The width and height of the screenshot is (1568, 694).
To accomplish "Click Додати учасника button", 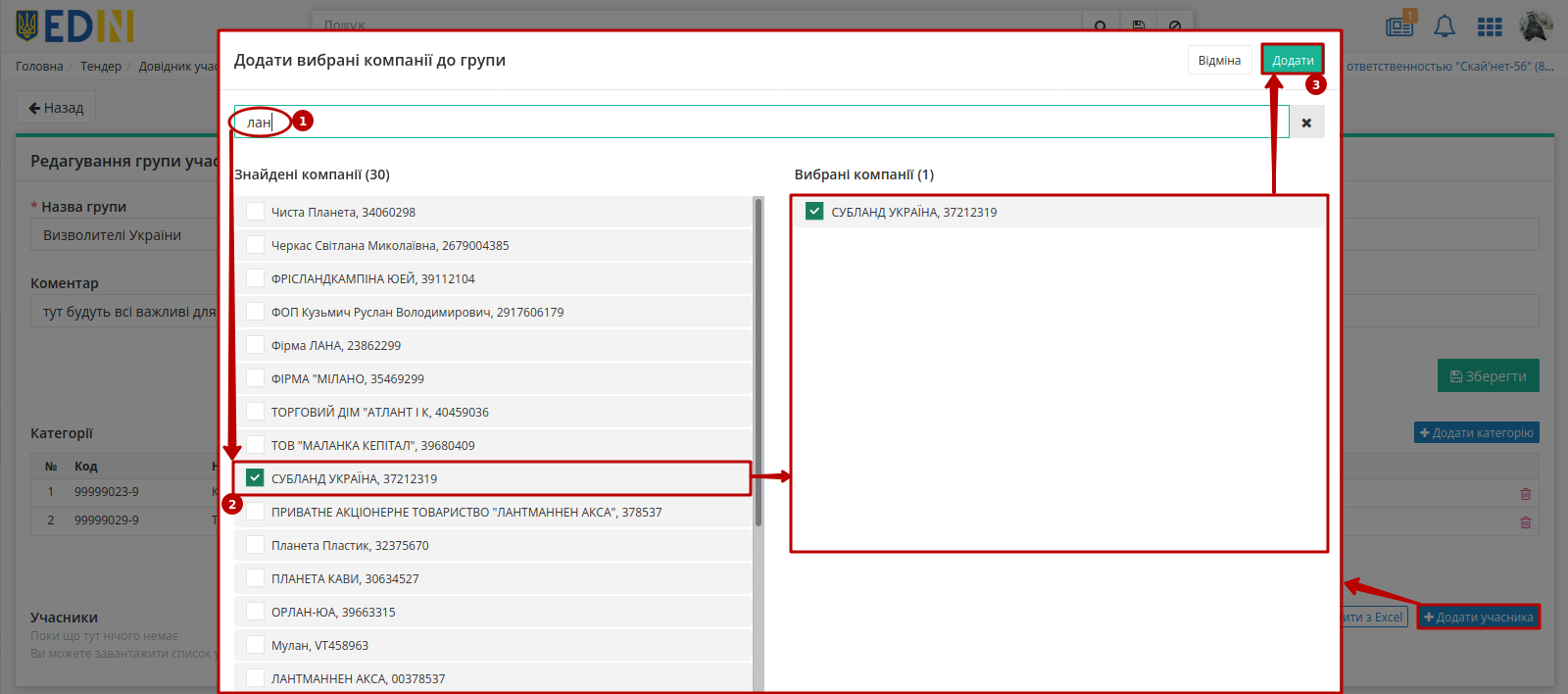I will tap(1478, 617).
